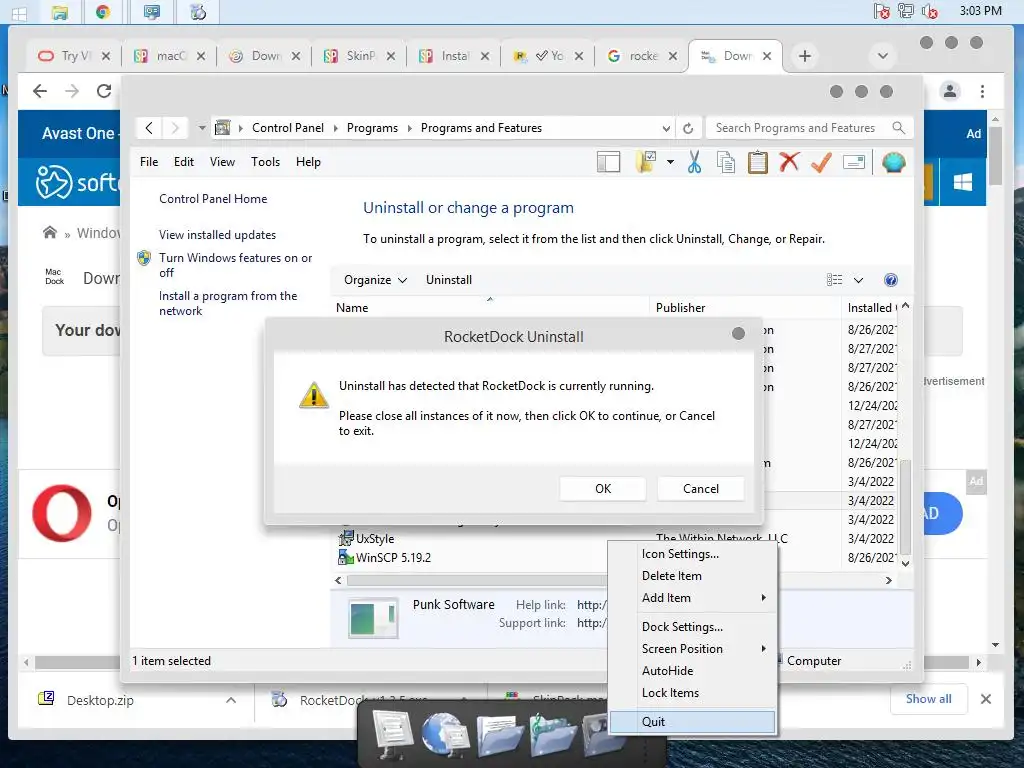Switch to the Google rocke Chrome tab

click(642, 56)
